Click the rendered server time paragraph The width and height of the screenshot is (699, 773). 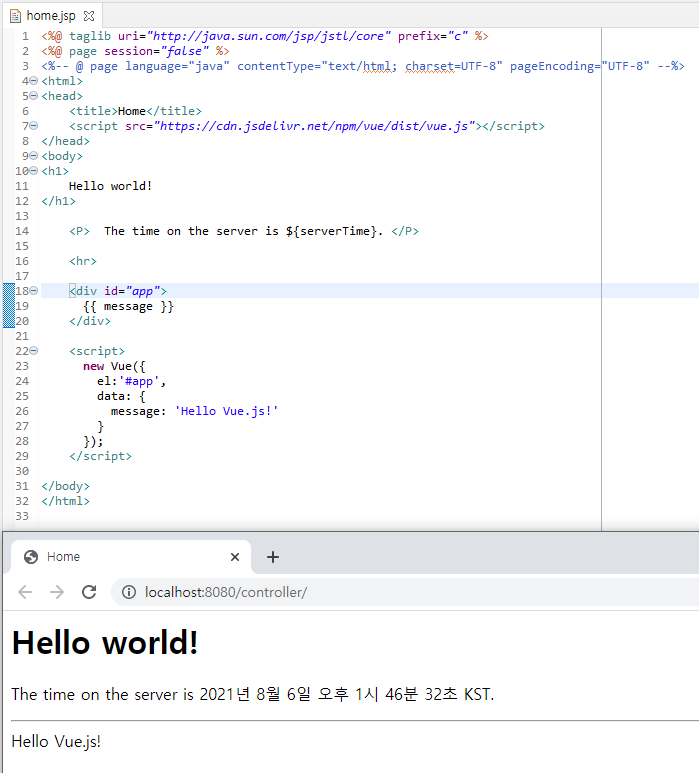252,694
